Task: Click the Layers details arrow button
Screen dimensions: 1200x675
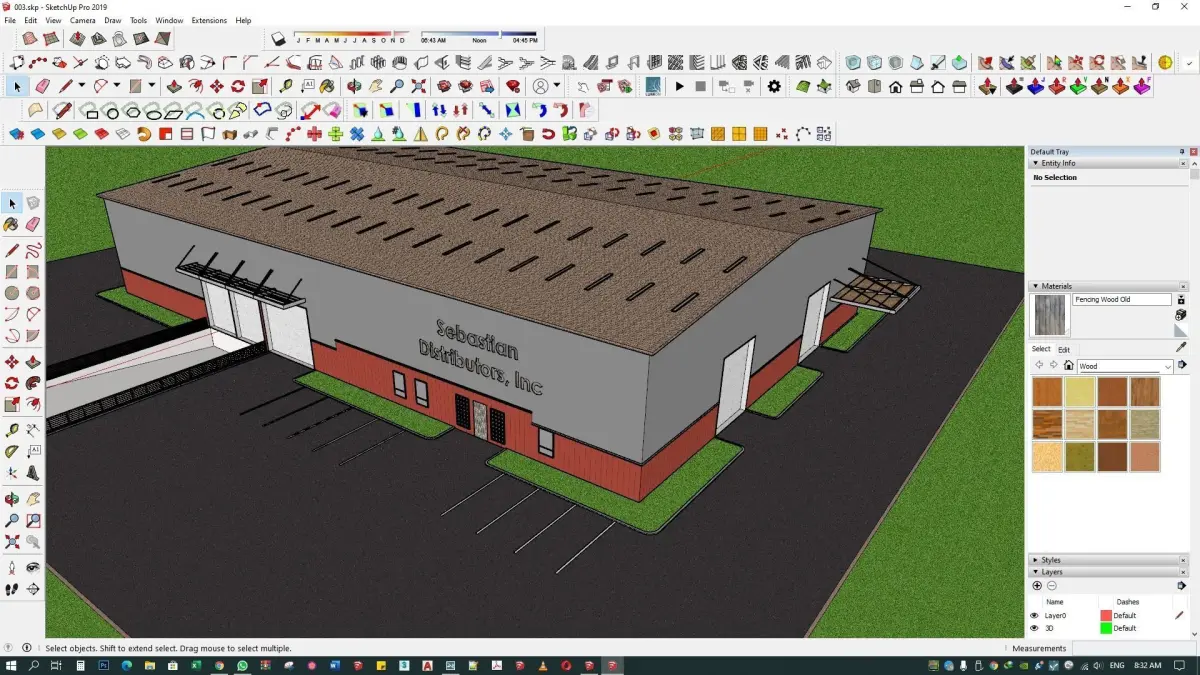Action: coord(1181,586)
